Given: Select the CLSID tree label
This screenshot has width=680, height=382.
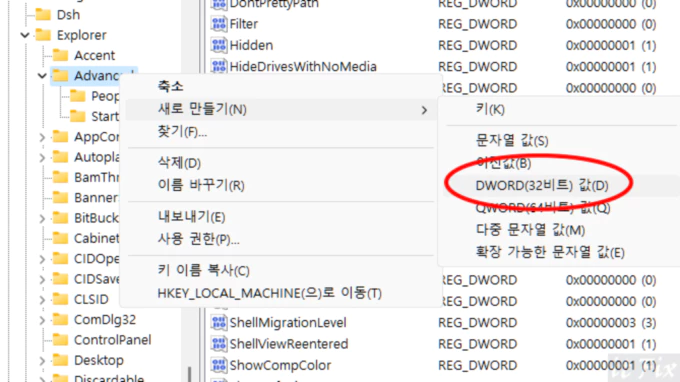Looking at the screenshot, I should coord(91,299).
